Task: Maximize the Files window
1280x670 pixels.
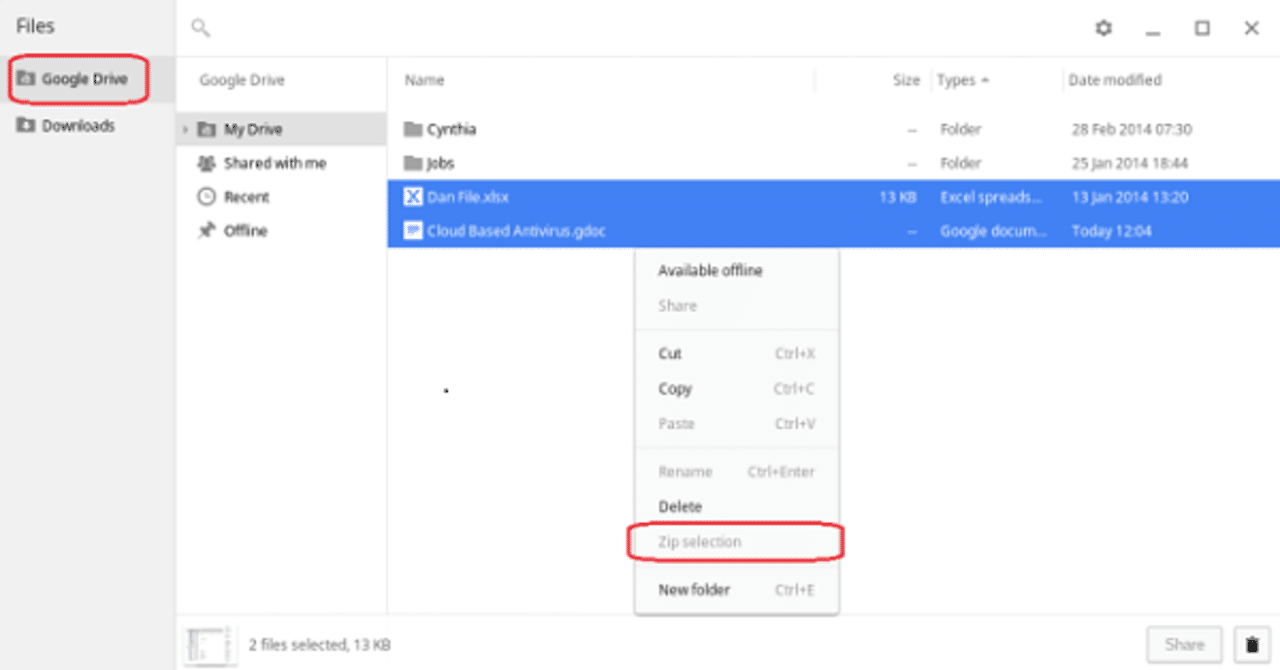Action: tap(1202, 28)
